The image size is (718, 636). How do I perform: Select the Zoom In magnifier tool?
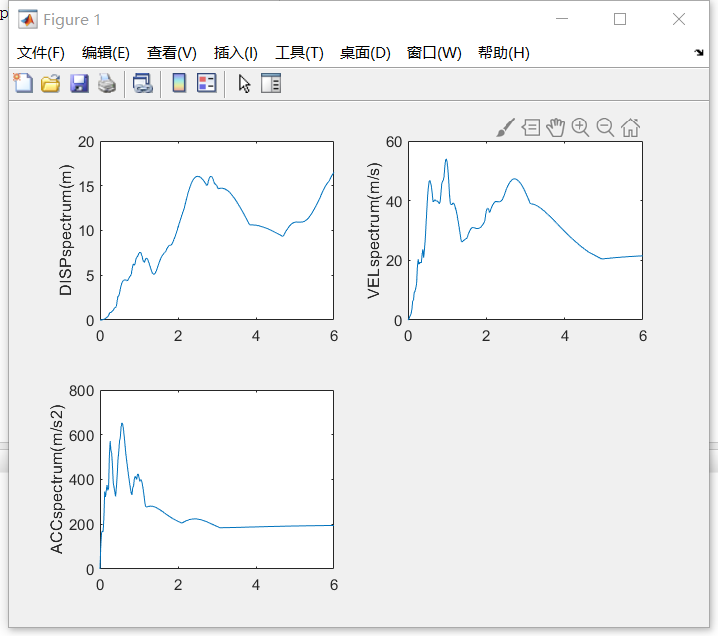tap(580, 127)
